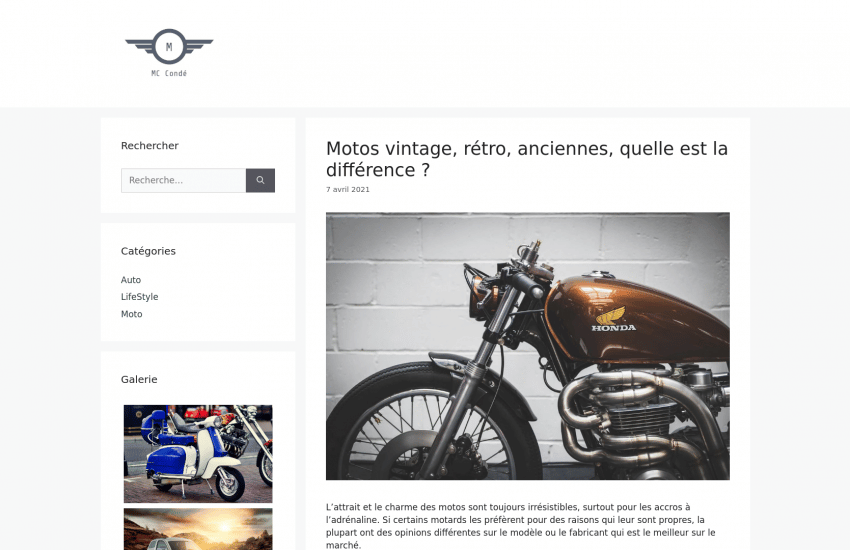Open the Auto category
The image size is (850, 550).
tap(131, 280)
